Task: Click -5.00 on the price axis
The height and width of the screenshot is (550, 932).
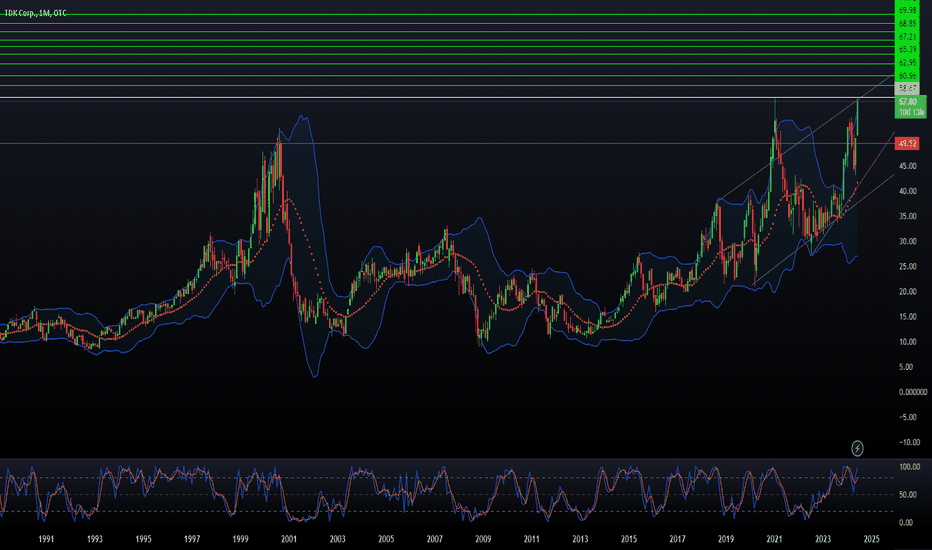Action: pos(908,417)
